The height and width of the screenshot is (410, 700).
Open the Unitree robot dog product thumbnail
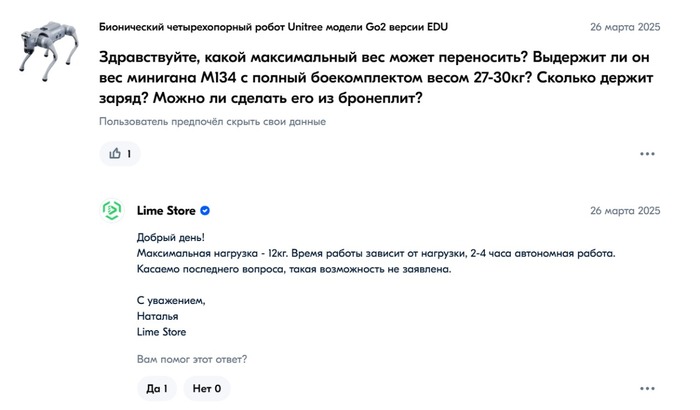[48, 50]
